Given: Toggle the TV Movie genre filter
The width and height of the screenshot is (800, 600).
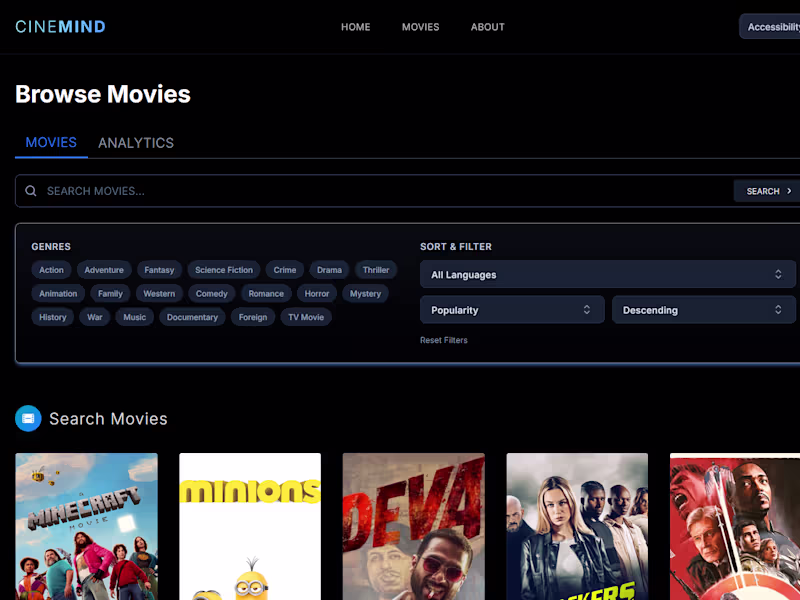Looking at the screenshot, I should [x=306, y=317].
